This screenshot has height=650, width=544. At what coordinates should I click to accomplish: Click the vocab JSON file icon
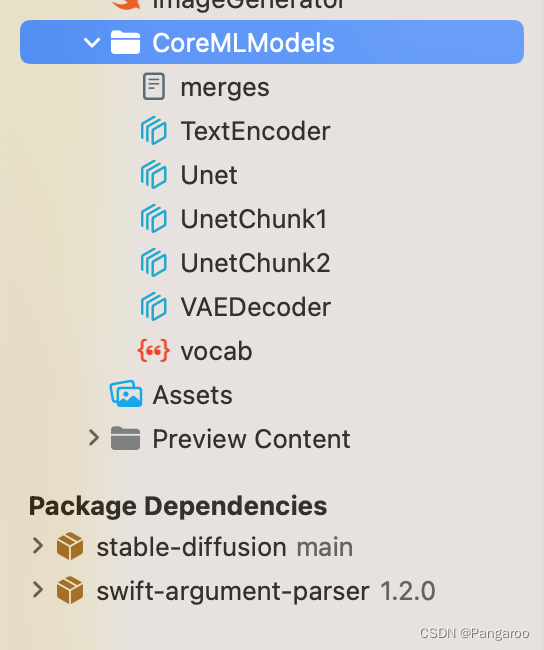(x=154, y=351)
